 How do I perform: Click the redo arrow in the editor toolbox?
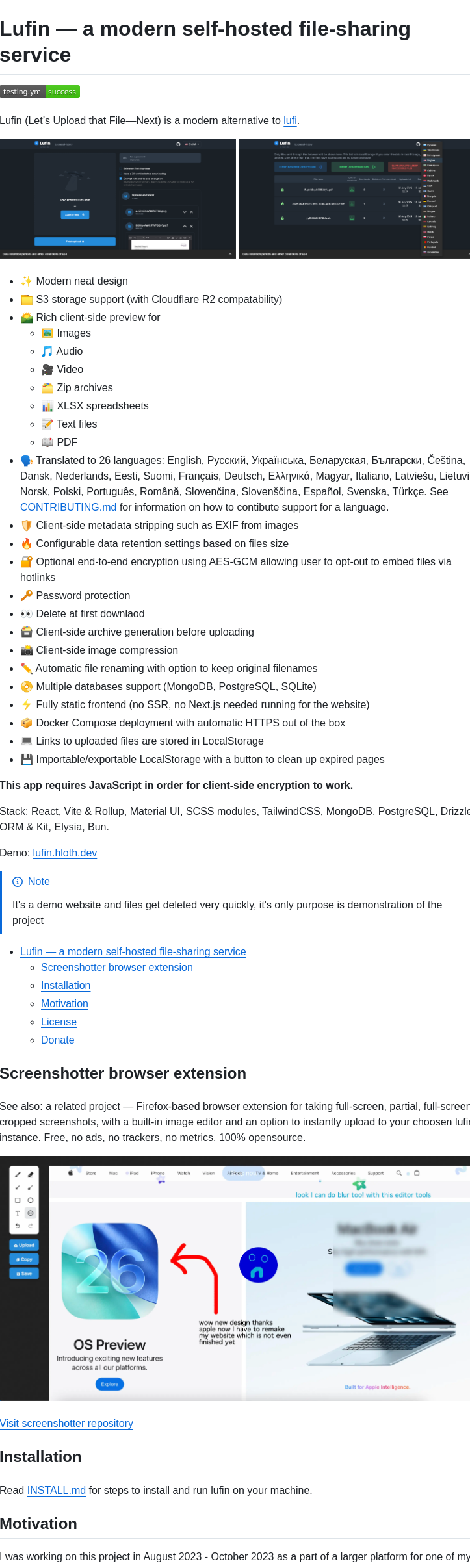coord(31,1226)
